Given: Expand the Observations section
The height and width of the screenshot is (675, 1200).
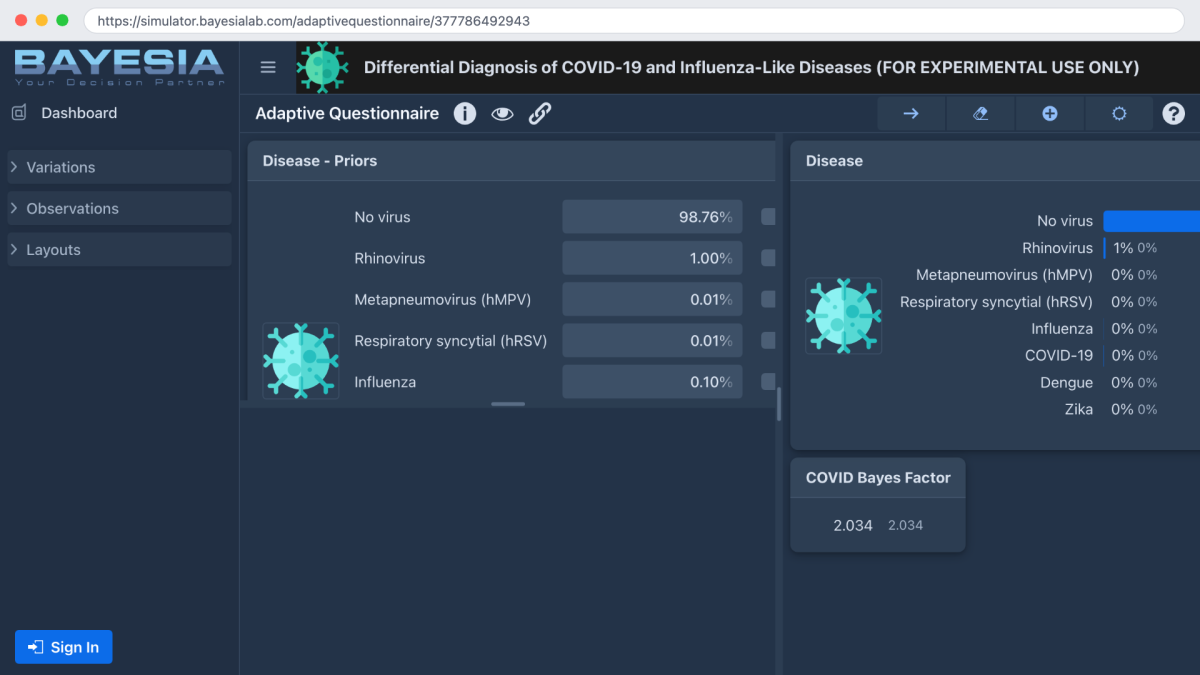Looking at the screenshot, I should point(120,208).
